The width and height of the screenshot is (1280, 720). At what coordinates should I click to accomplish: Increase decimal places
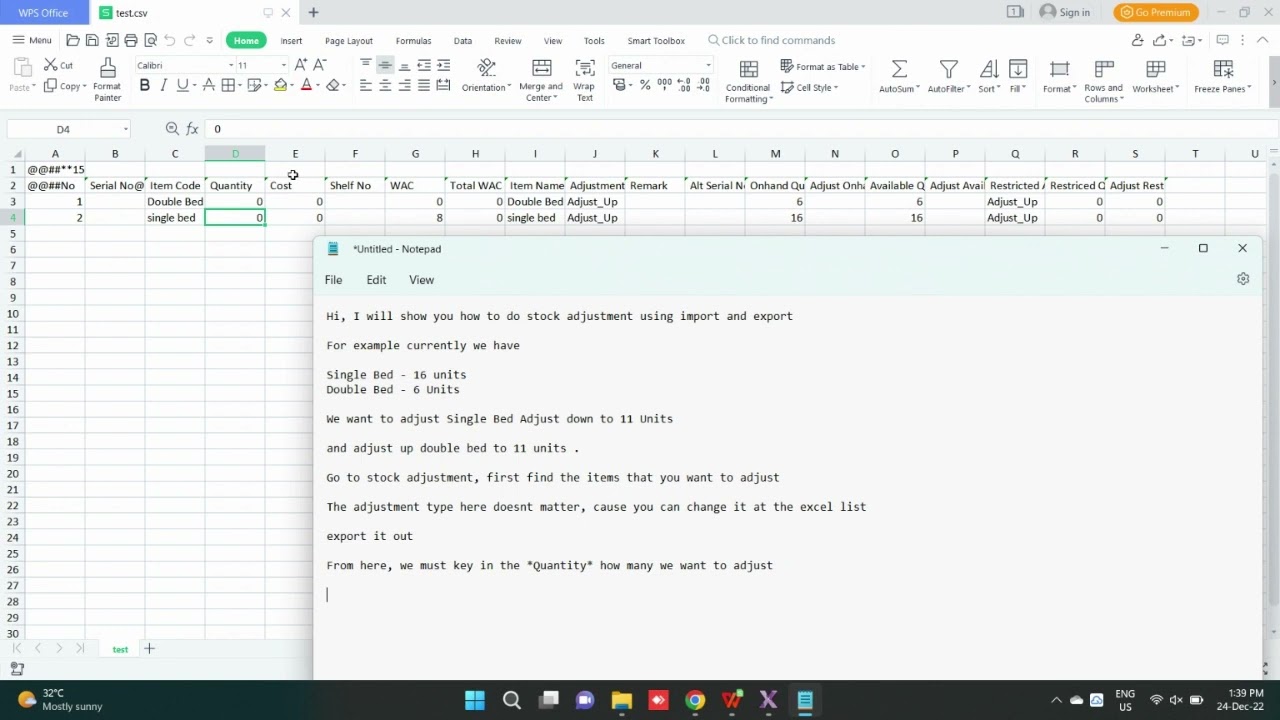coord(684,86)
